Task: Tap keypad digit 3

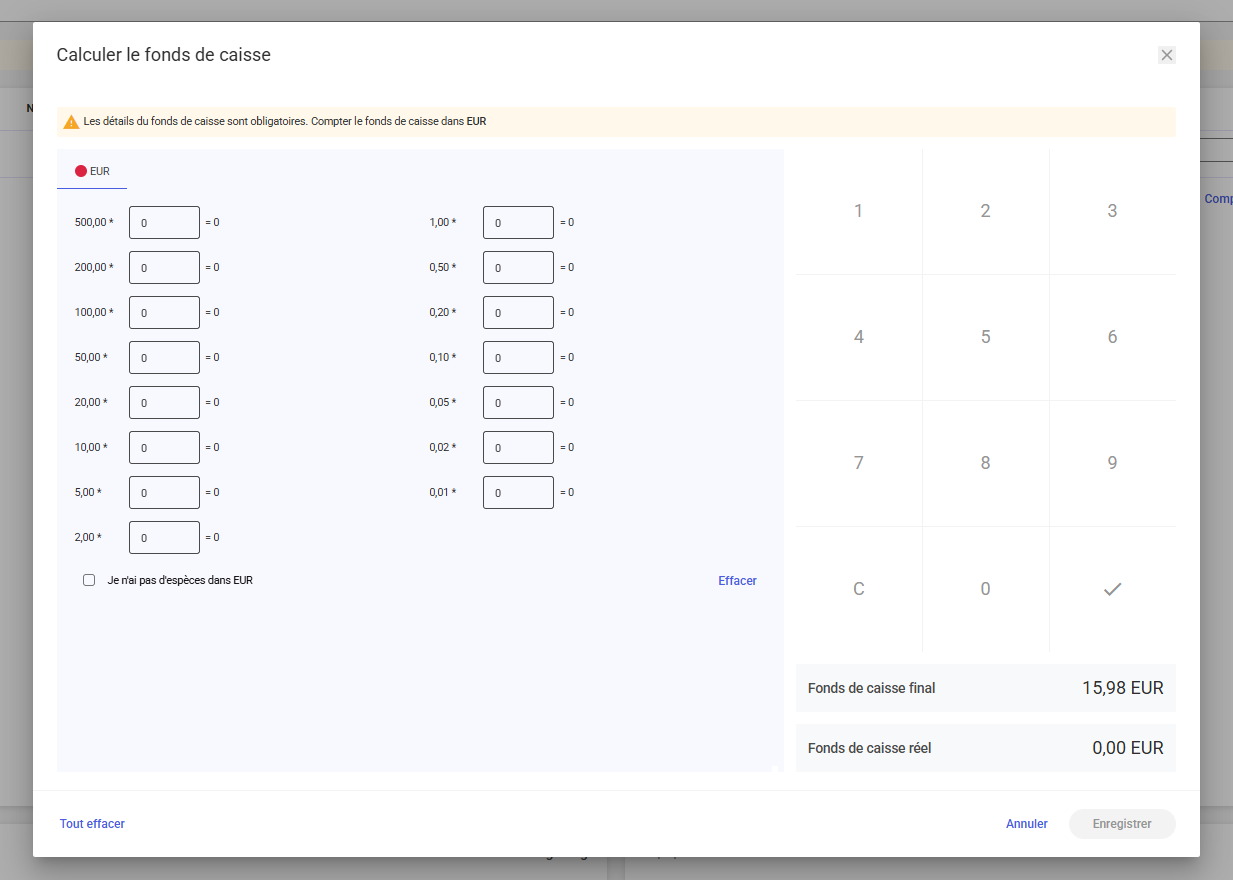Action: point(1112,211)
